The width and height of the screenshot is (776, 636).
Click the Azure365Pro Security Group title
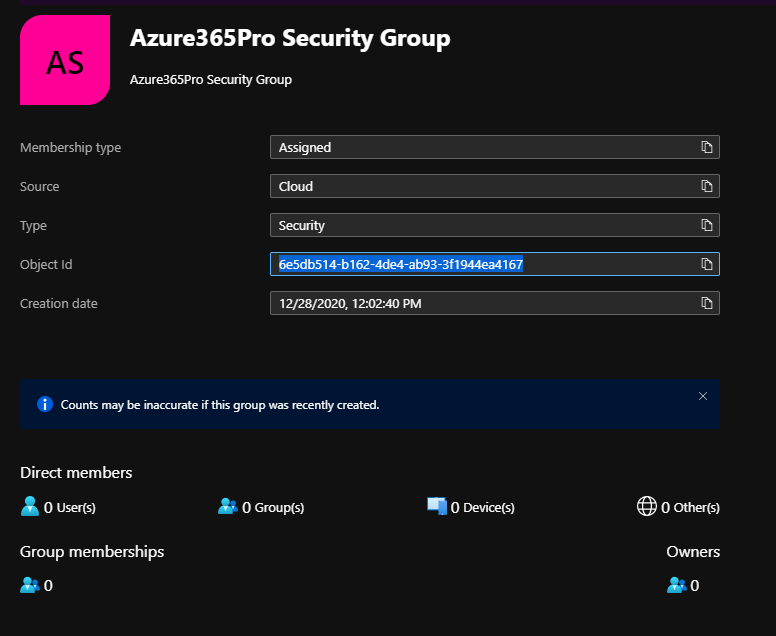tap(290, 38)
